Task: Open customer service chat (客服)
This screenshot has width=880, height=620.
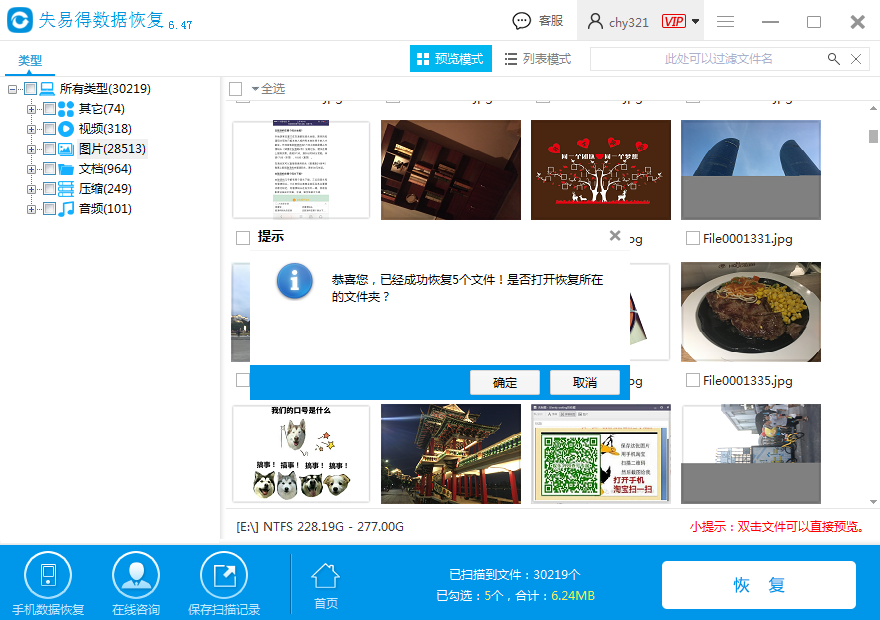Action: click(538, 21)
